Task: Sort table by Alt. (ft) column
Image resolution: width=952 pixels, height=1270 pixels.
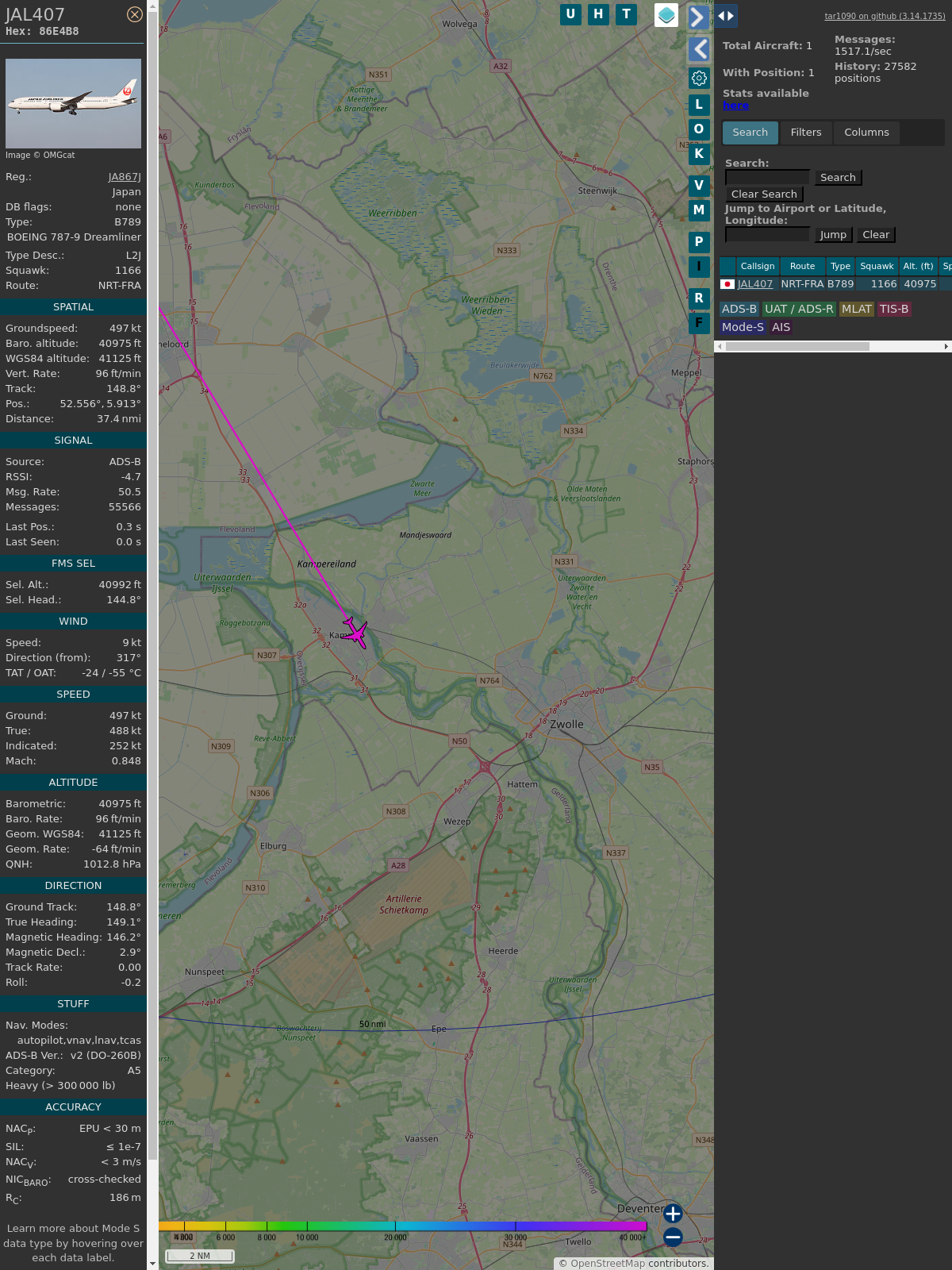Action: pos(918,266)
